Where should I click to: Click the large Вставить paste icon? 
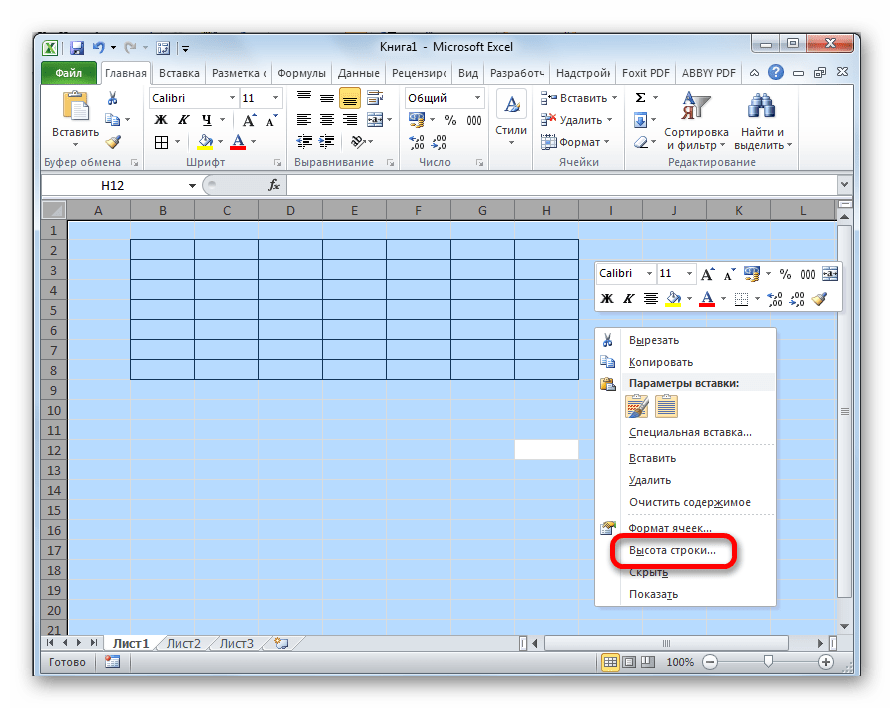76,107
